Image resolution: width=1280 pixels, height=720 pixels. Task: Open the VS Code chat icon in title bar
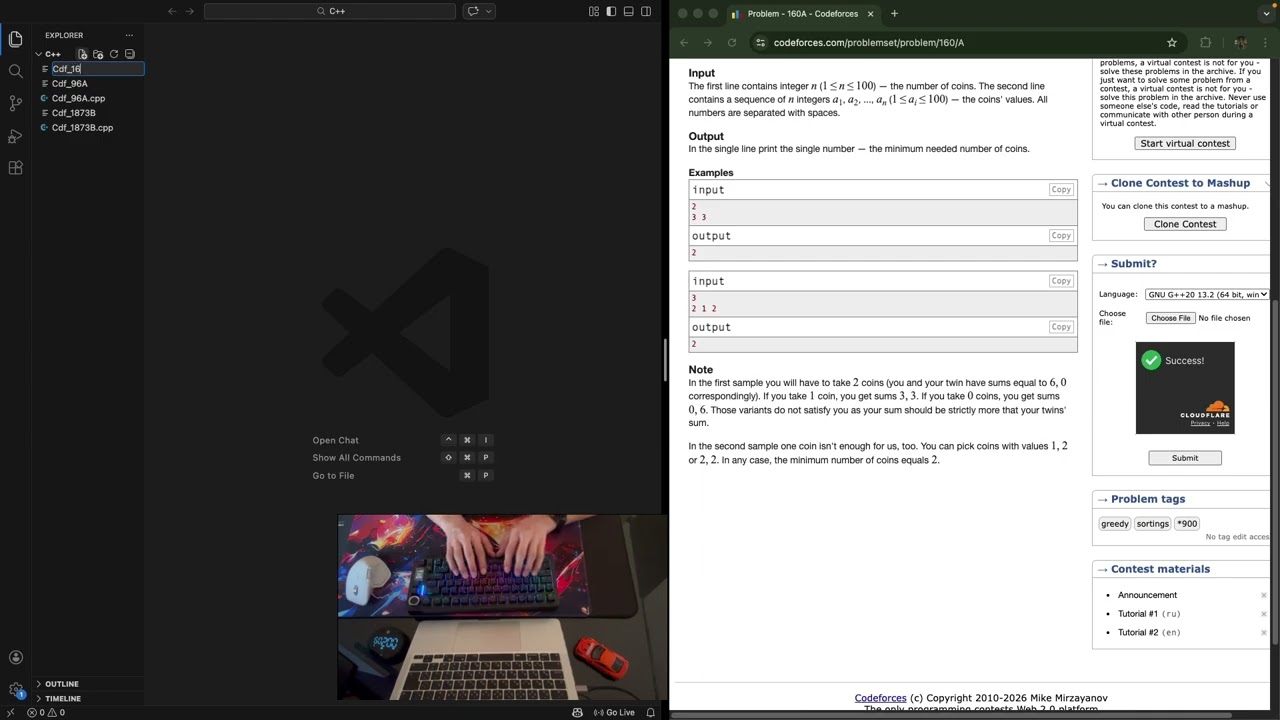click(472, 11)
